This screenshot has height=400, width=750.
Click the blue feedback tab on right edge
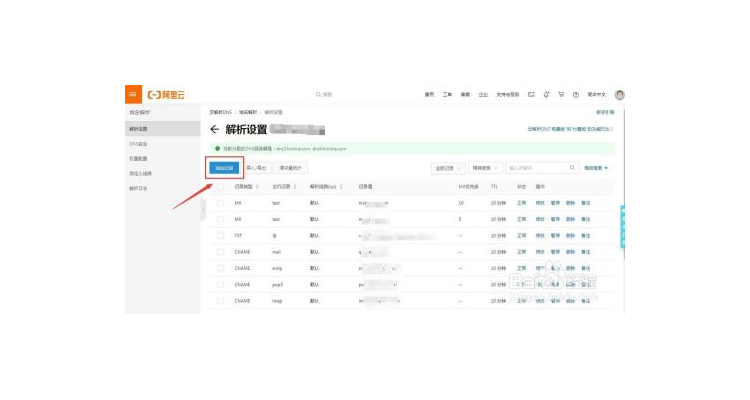[622, 226]
